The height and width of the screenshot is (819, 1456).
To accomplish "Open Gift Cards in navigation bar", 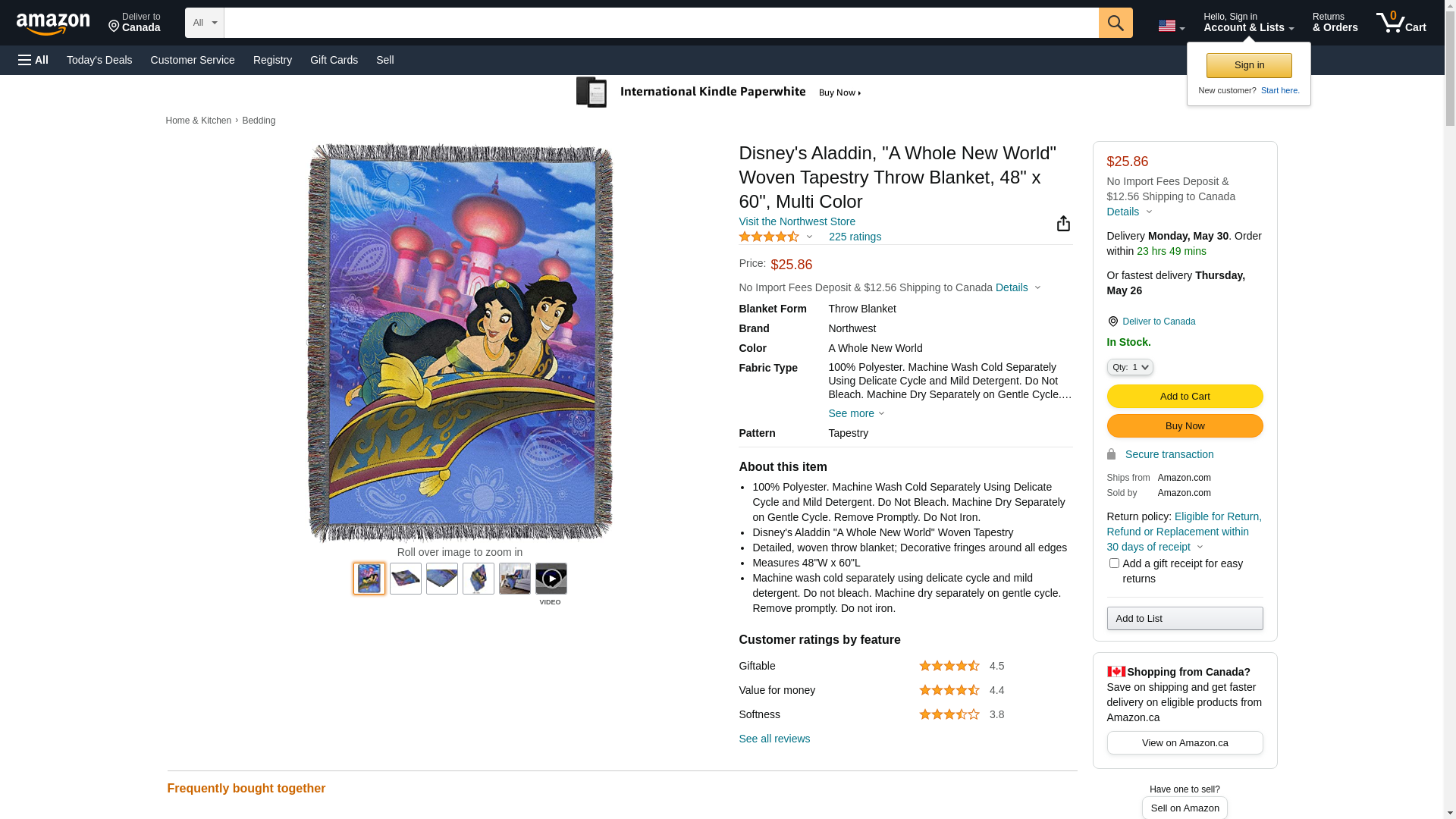I will (334, 60).
